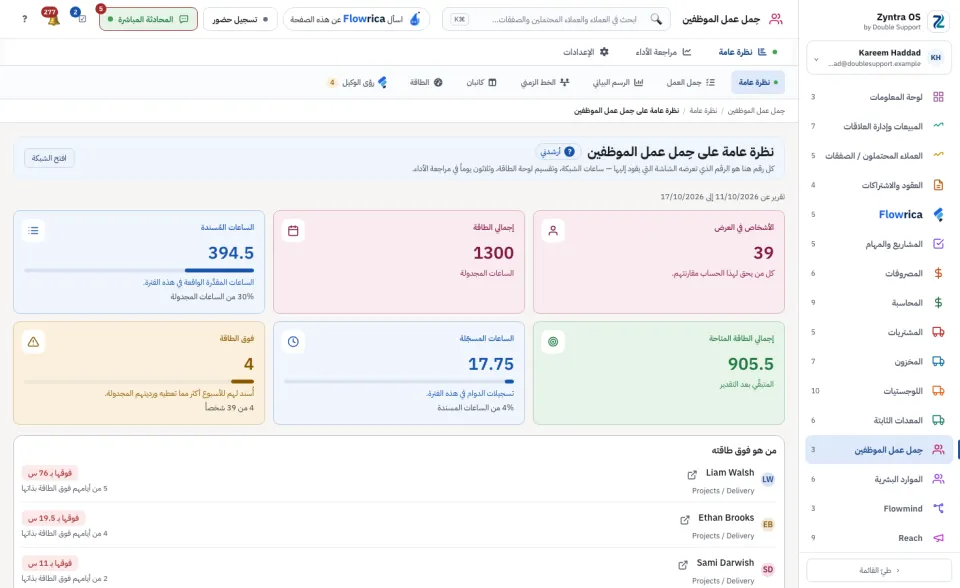Open Liam Walsh external link icon

click(x=692, y=475)
